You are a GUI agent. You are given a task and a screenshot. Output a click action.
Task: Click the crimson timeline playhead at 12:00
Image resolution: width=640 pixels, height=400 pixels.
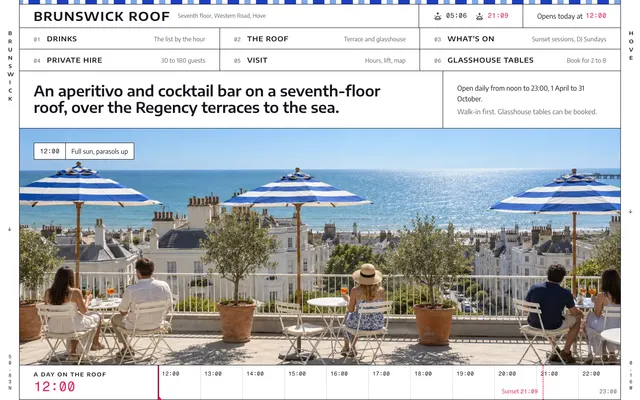tap(158, 382)
